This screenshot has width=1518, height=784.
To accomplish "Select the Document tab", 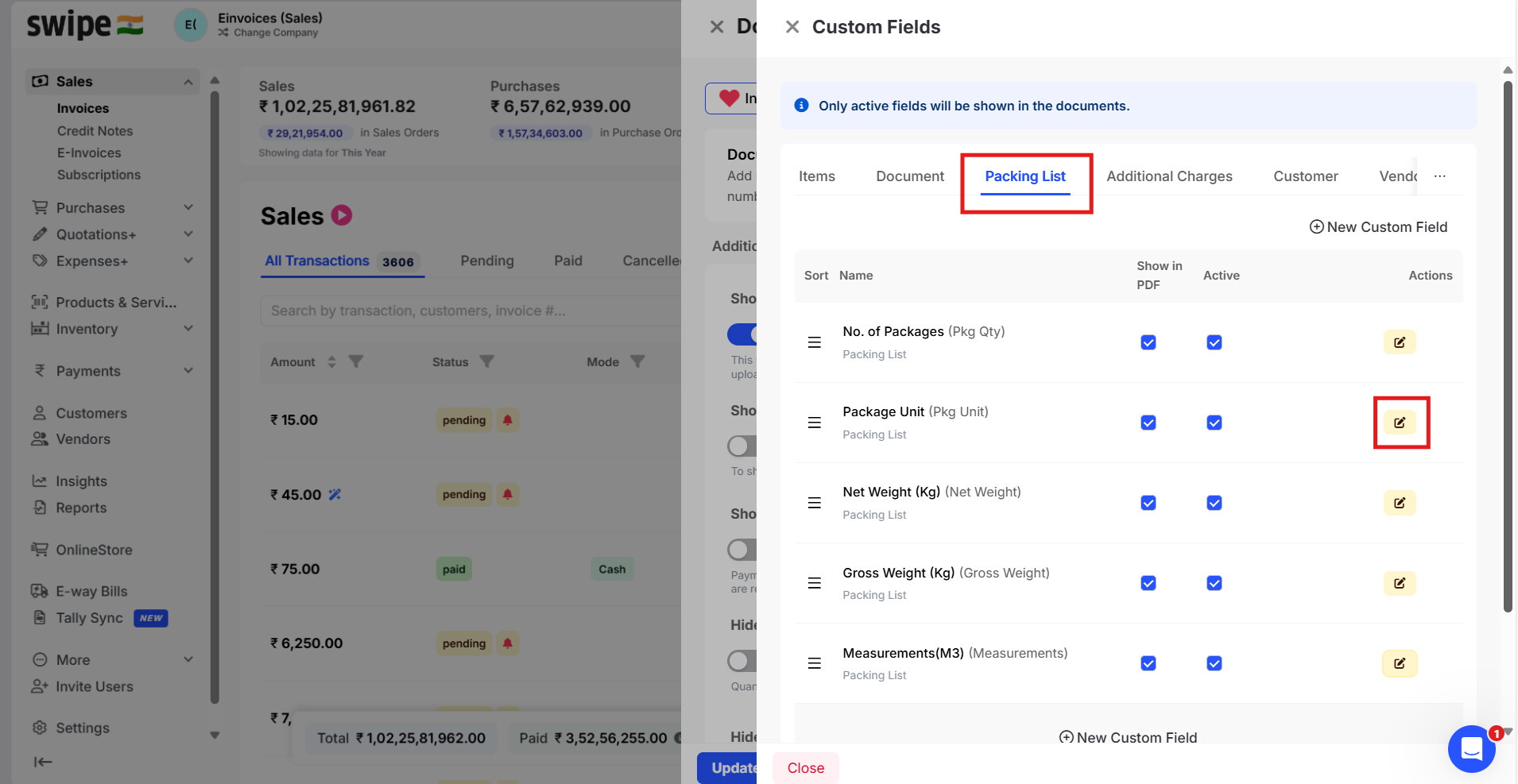I will tap(910, 176).
